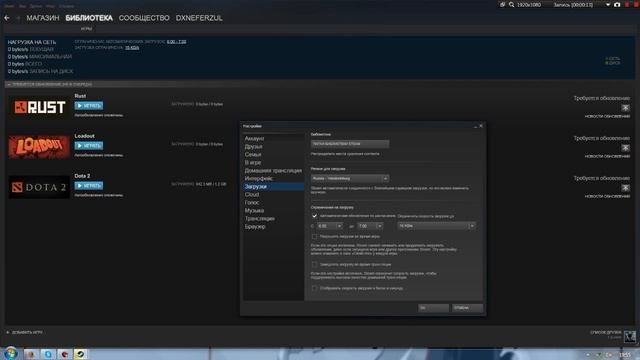
Task: Go back with the left arrow
Action: pyautogui.click(x=7, y=18)
